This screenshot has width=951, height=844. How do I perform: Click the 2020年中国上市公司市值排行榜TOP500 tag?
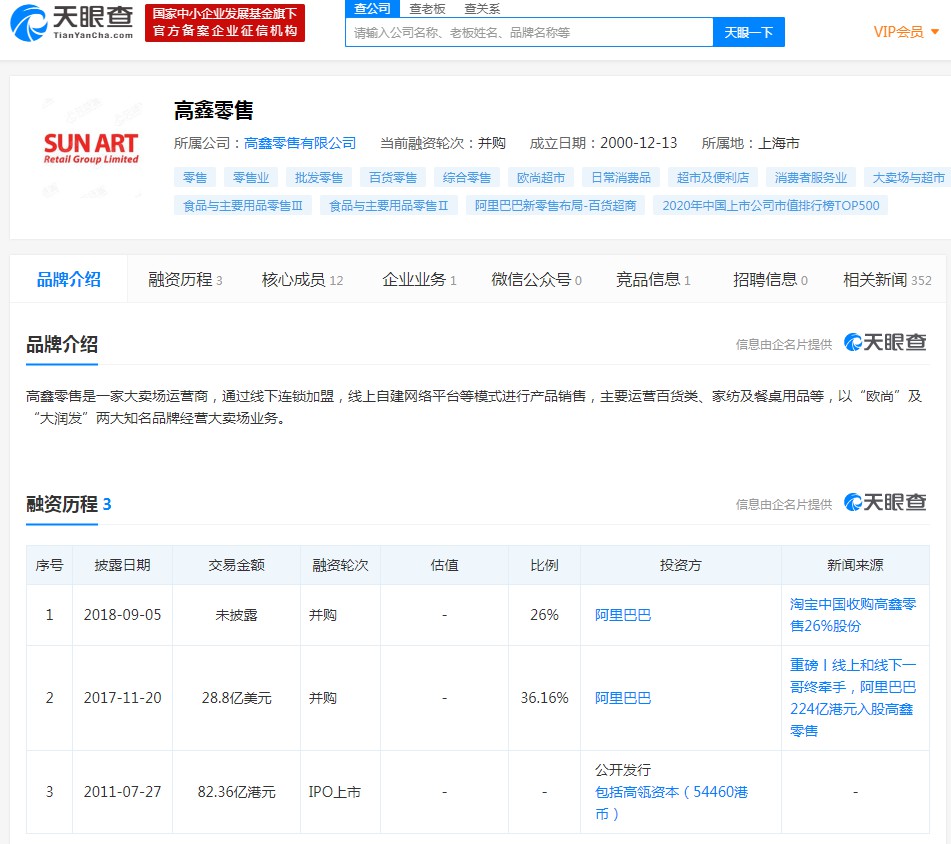[770, 206]
